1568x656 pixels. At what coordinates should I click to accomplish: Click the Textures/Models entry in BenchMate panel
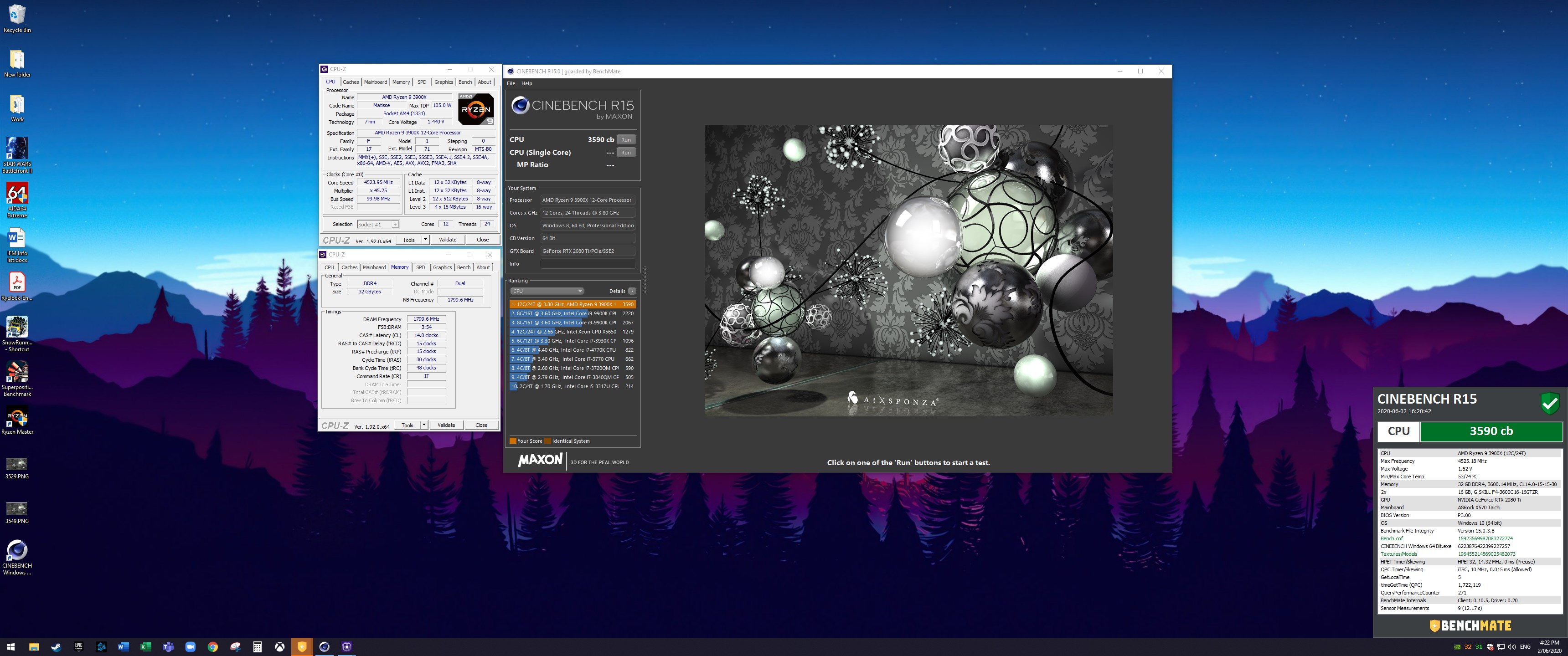pos(1399,554)
